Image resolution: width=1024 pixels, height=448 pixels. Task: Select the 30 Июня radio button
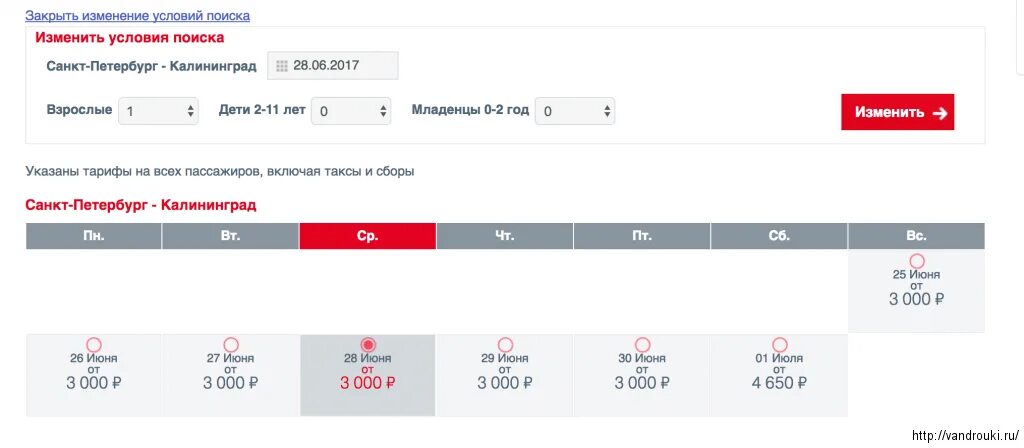click(x=642, y=345)
